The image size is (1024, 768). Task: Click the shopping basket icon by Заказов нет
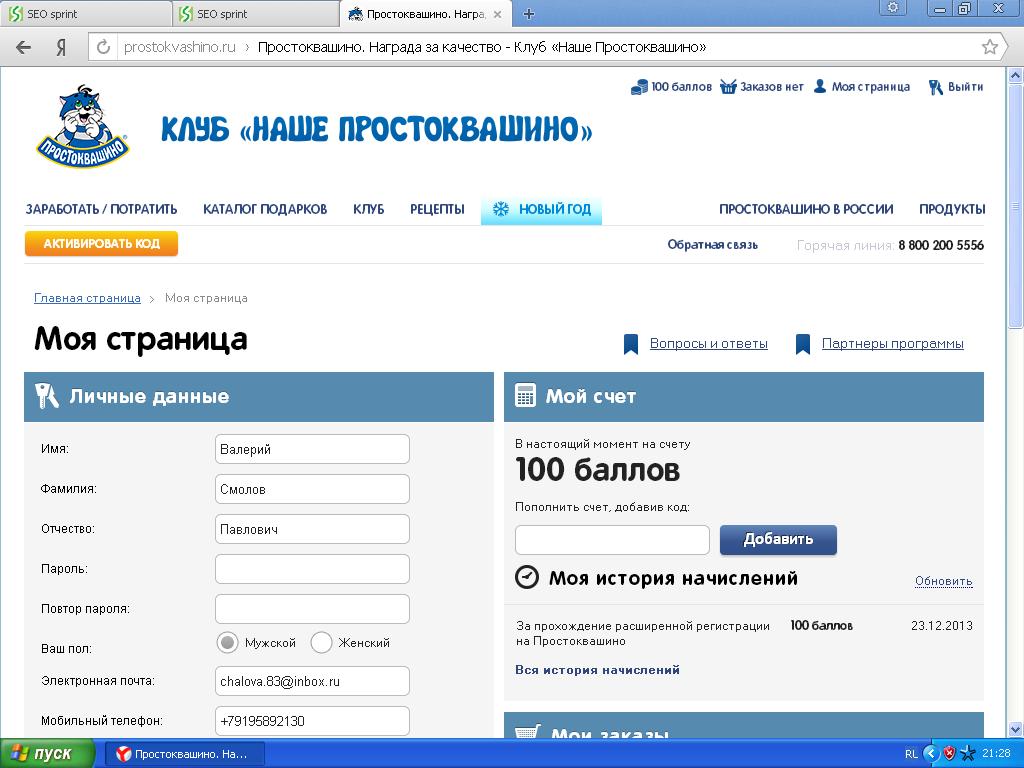pos(728,86)
